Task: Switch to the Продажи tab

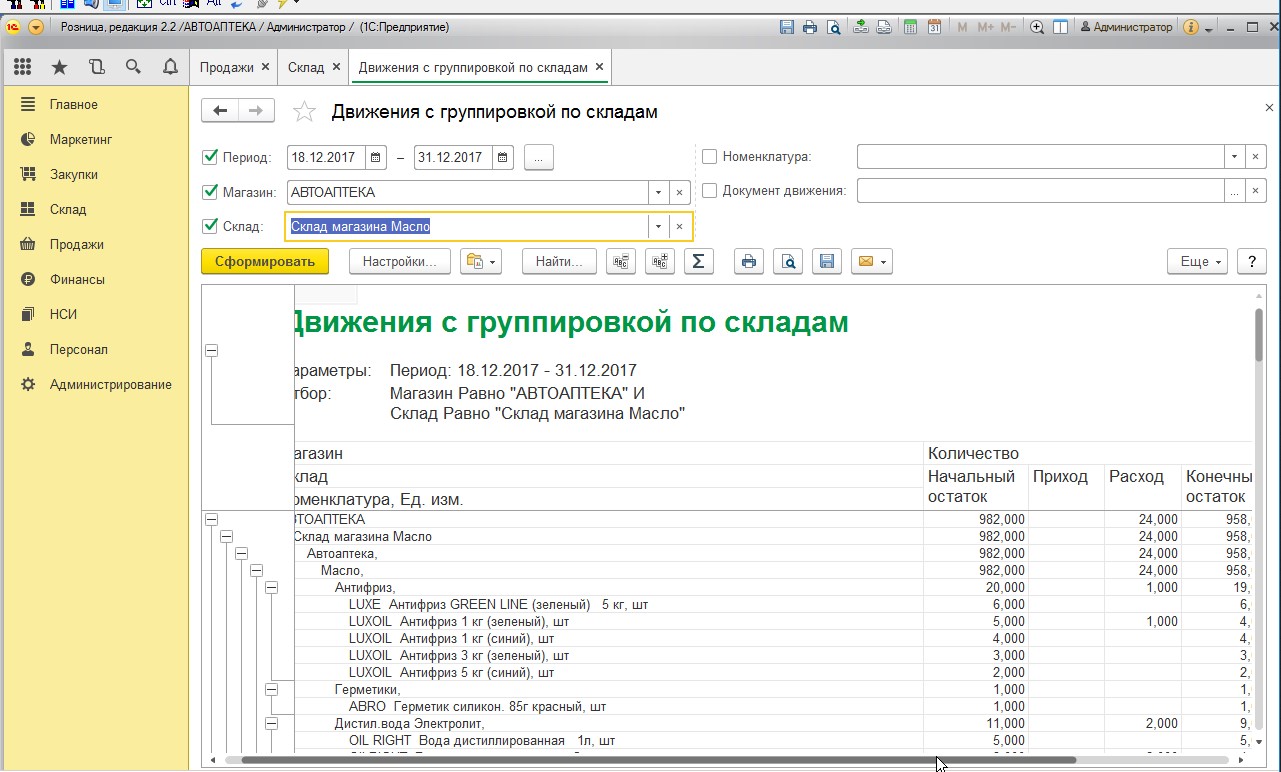Action: pyautogui.click(x=226, y=67)
